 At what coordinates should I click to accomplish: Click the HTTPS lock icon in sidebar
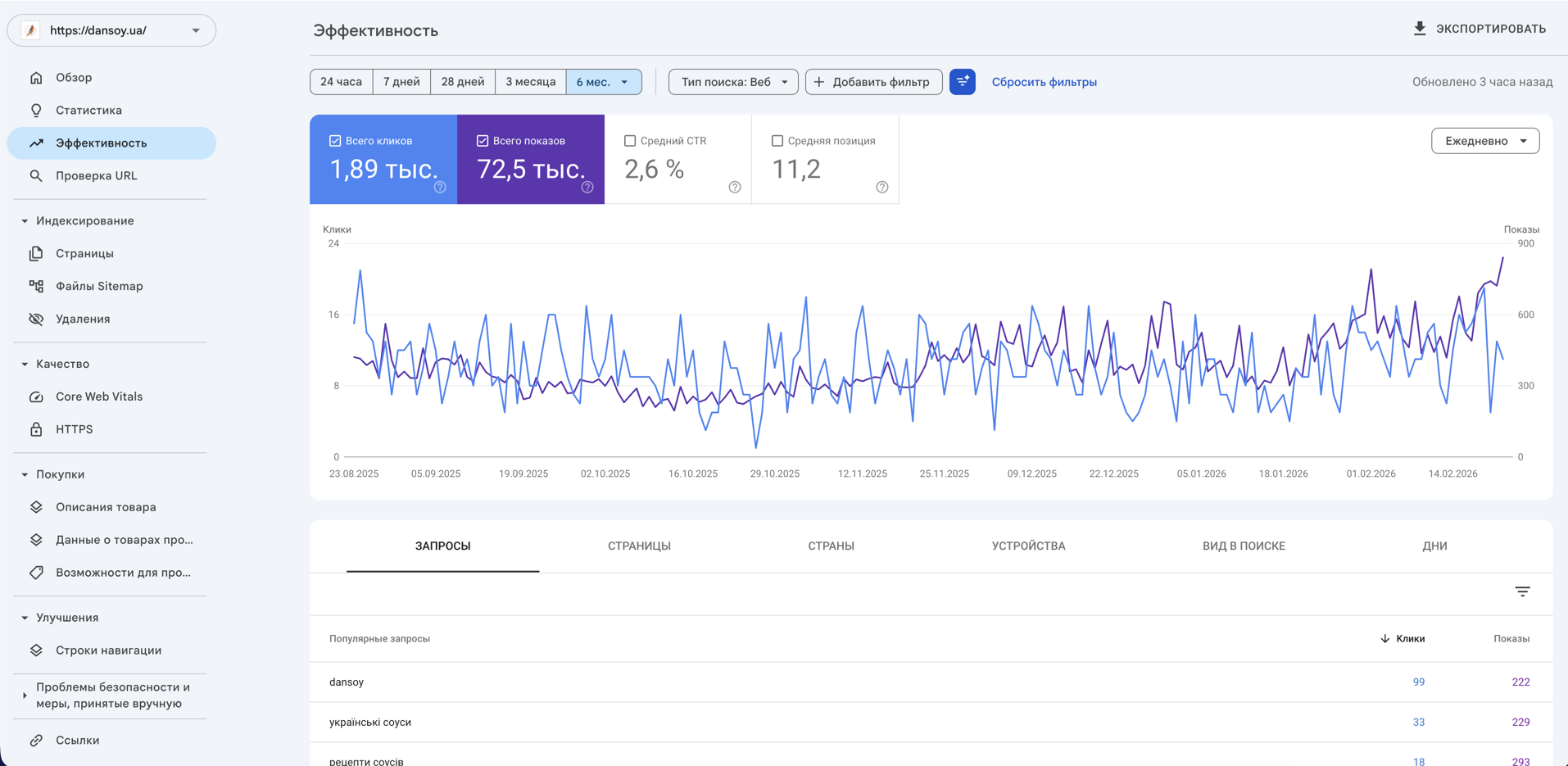tap(36, 429)
